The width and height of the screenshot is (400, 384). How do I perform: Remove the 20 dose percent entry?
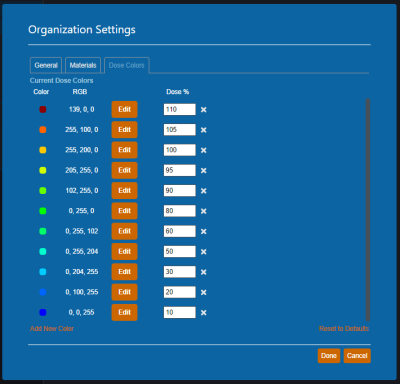pyautogui.click(x=204, y=292)
